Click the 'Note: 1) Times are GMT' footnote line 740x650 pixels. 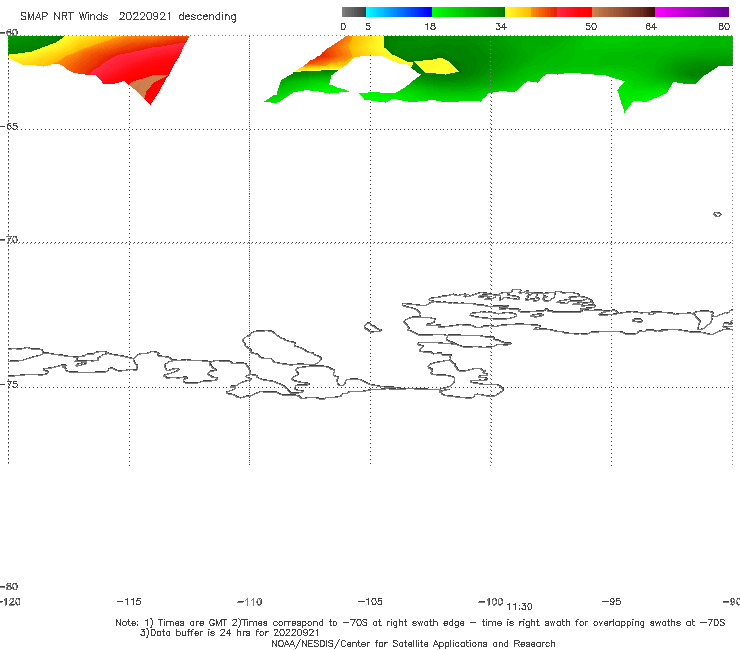[420, 623]
